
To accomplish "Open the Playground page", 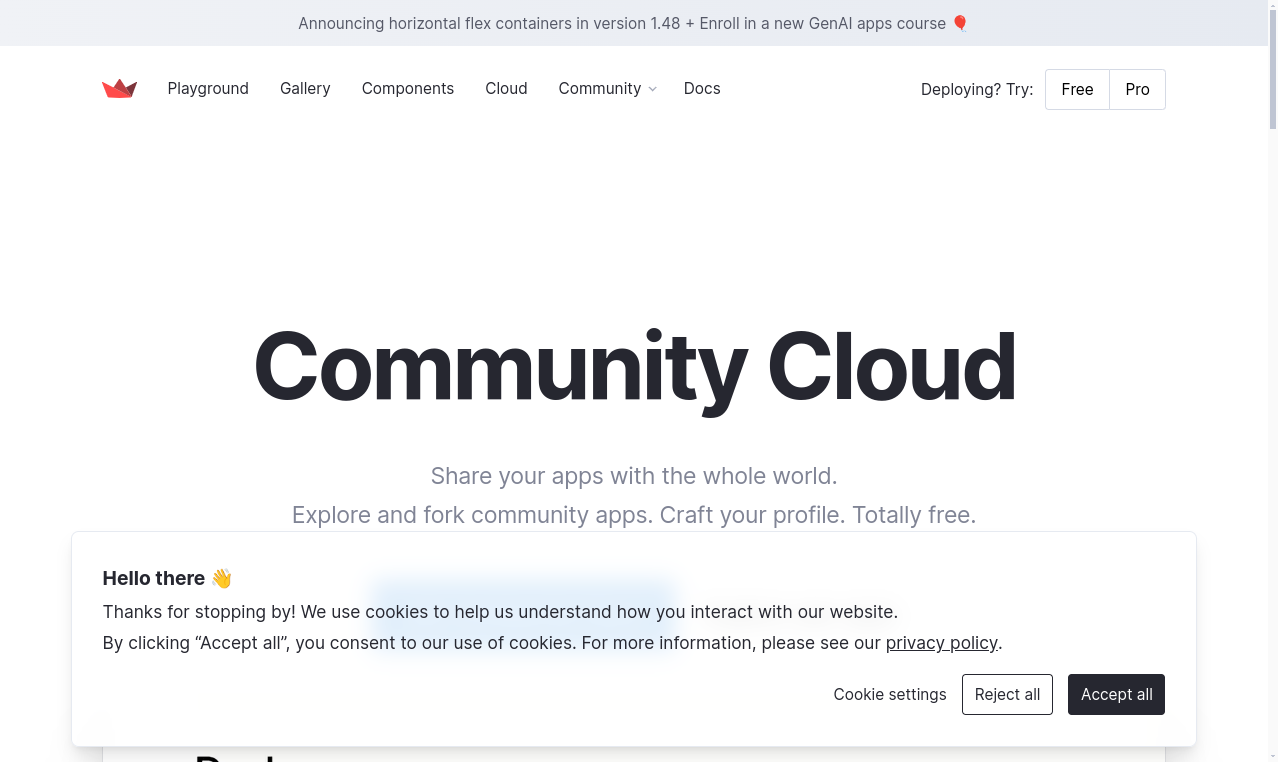I will coord(208,89).
